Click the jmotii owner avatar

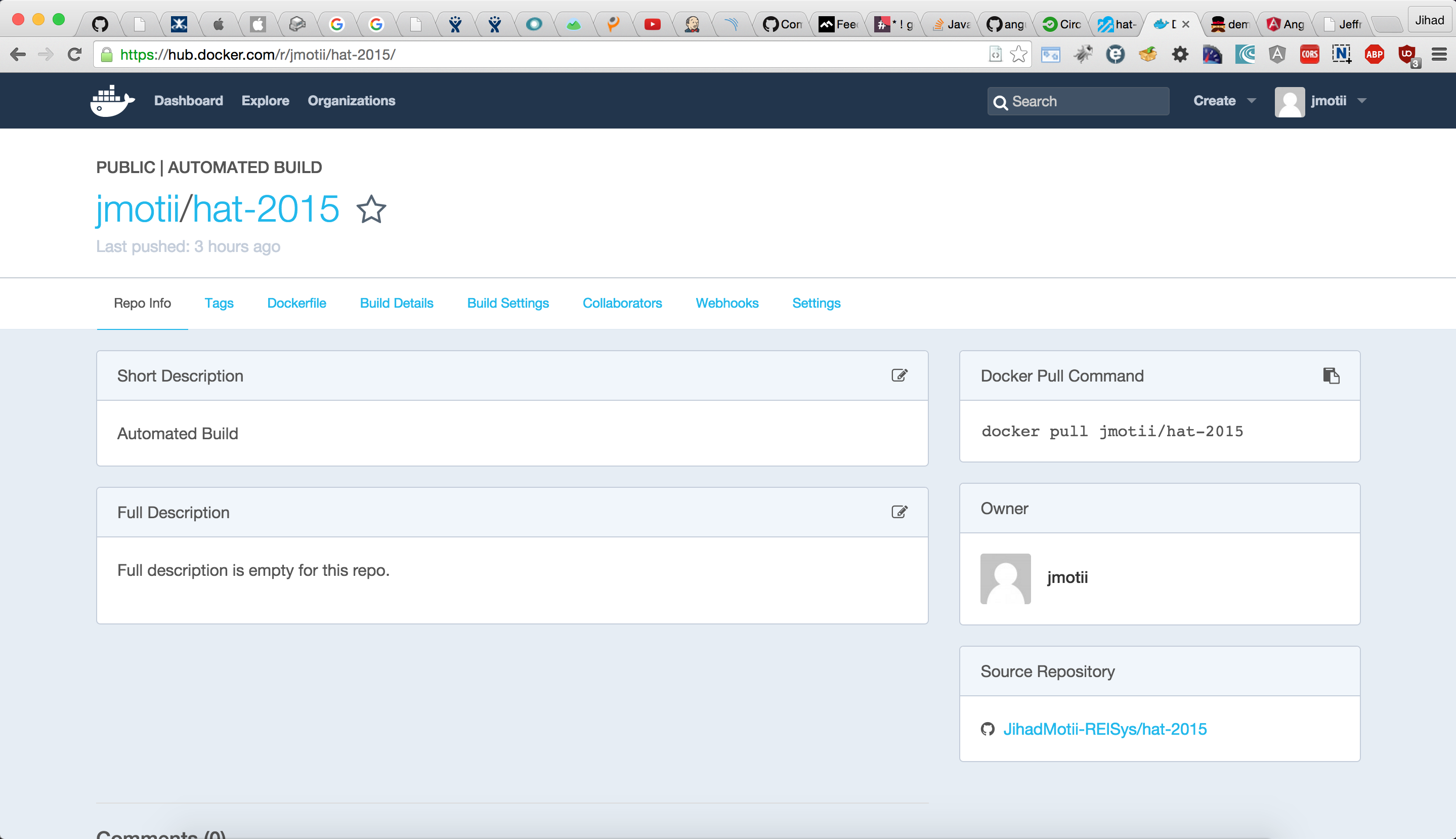pyautogui.click(x=1006, y=578)
